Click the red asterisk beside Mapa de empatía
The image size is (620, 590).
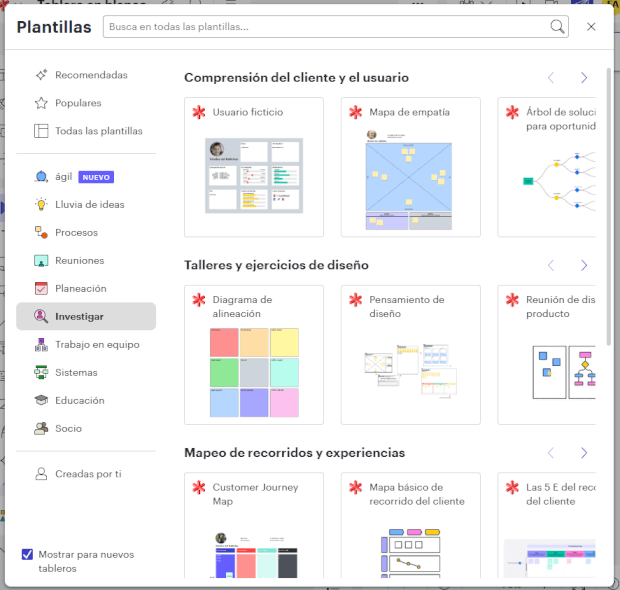coord(355,112)
